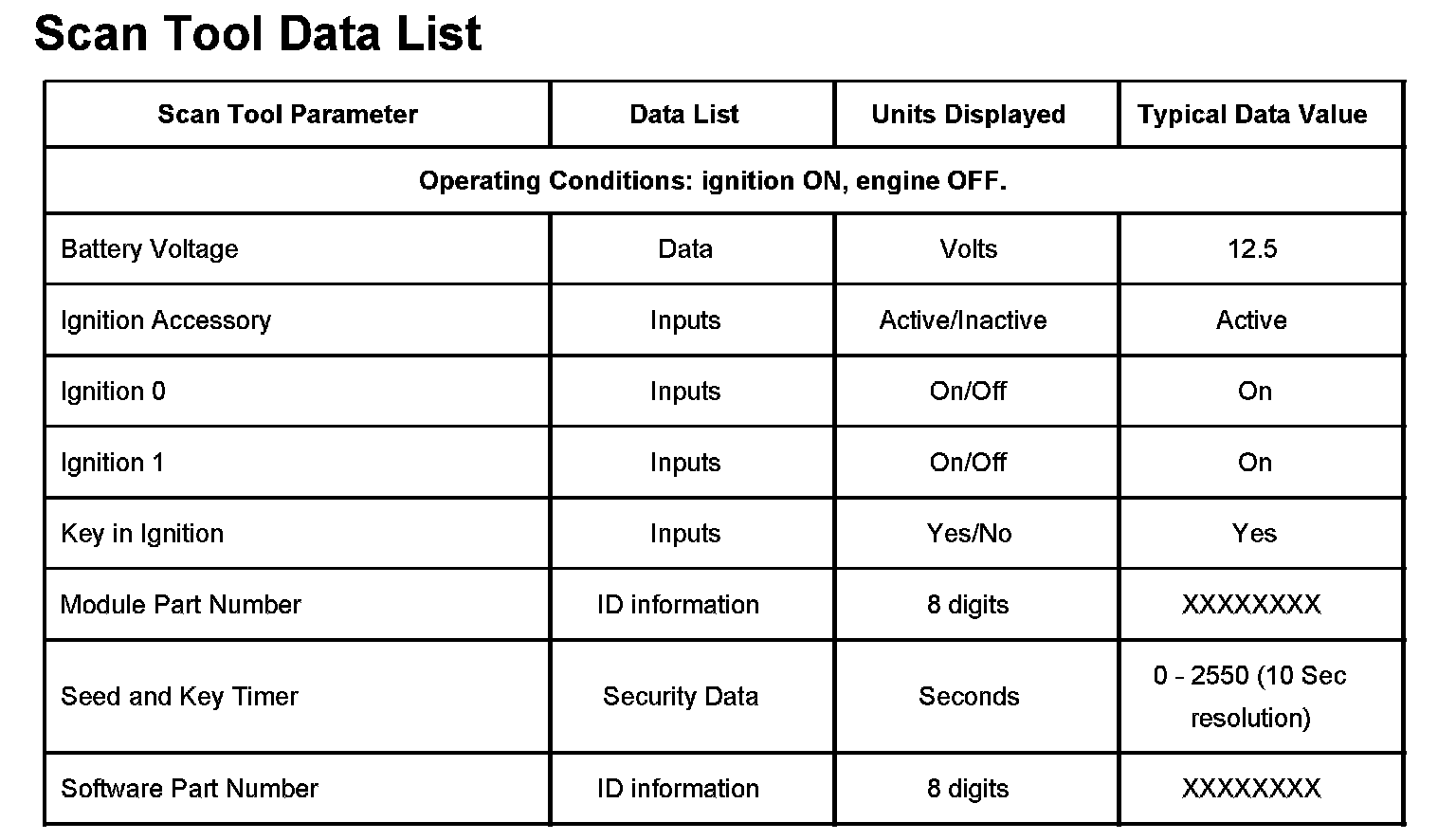The image size is (1456, 840).
Task: Select the Ignition 1 parameter cell
Action: [112, 463]
